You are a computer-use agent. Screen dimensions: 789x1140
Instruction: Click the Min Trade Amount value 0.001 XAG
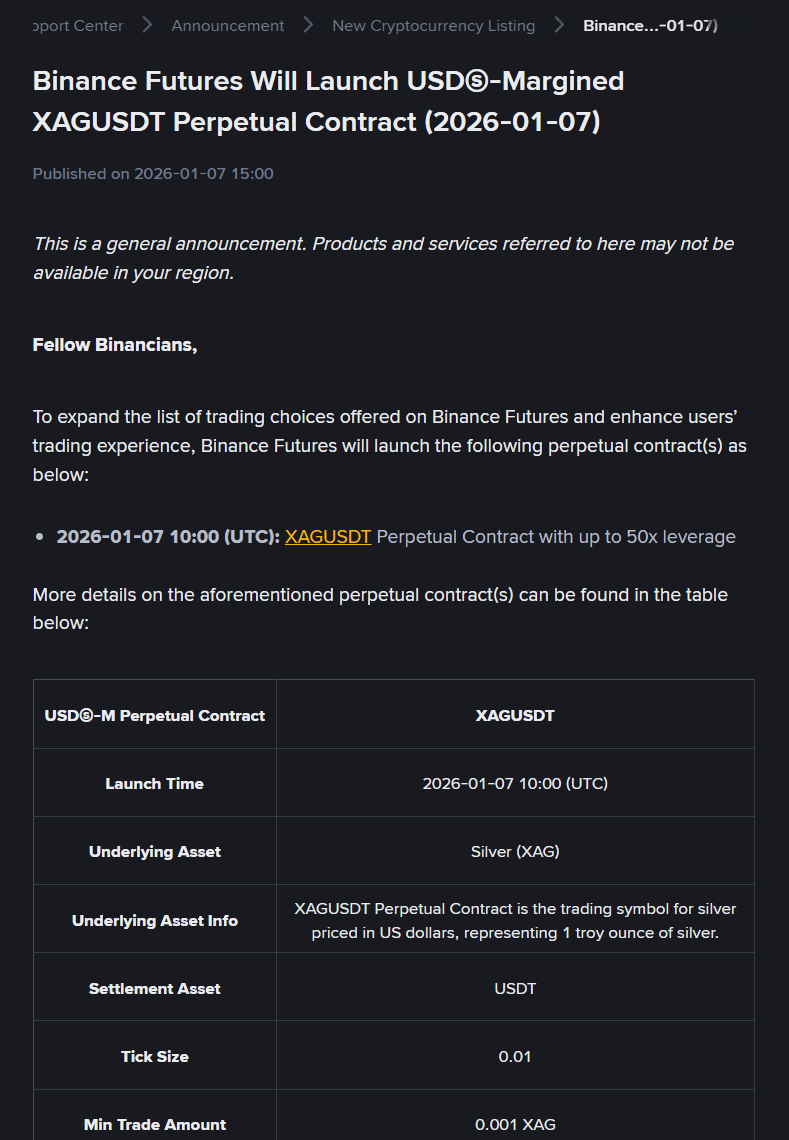click(x=515, y=1124)
